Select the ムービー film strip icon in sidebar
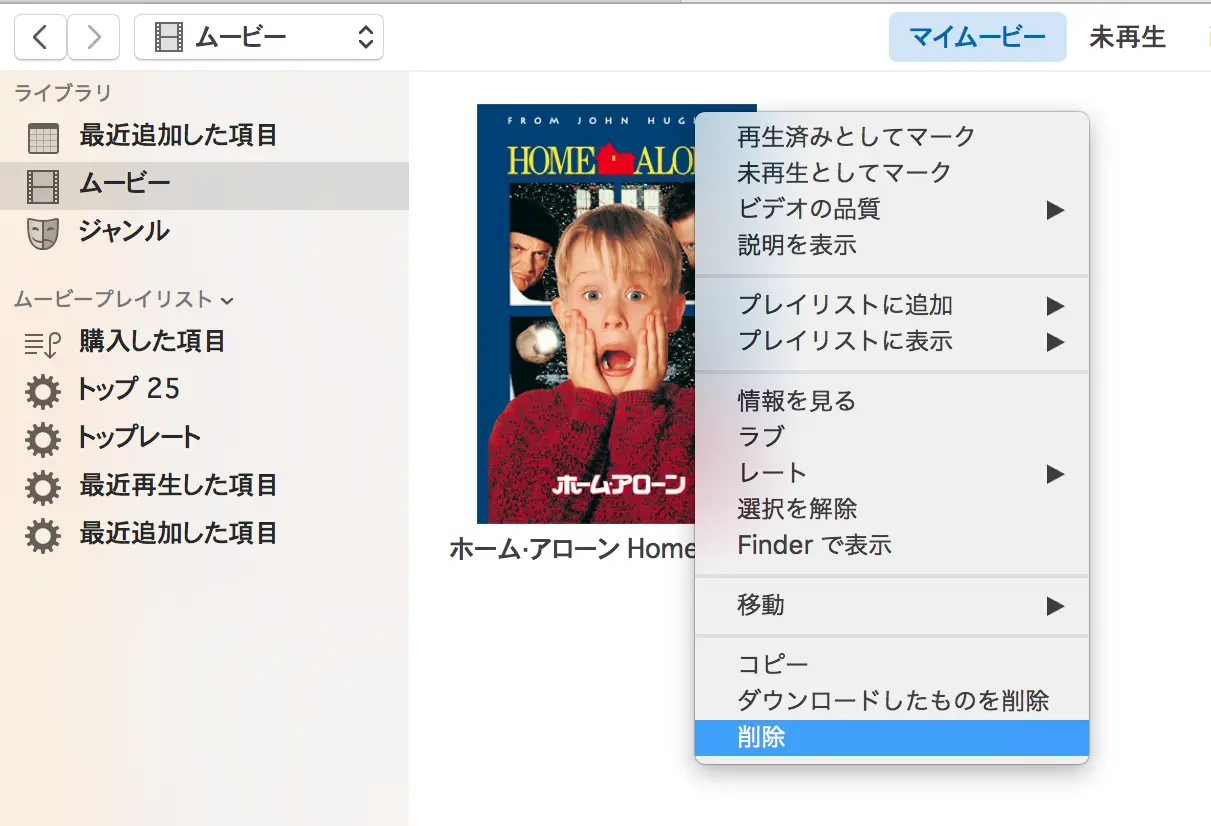The image size is (1211, 826). coord(43,185)
